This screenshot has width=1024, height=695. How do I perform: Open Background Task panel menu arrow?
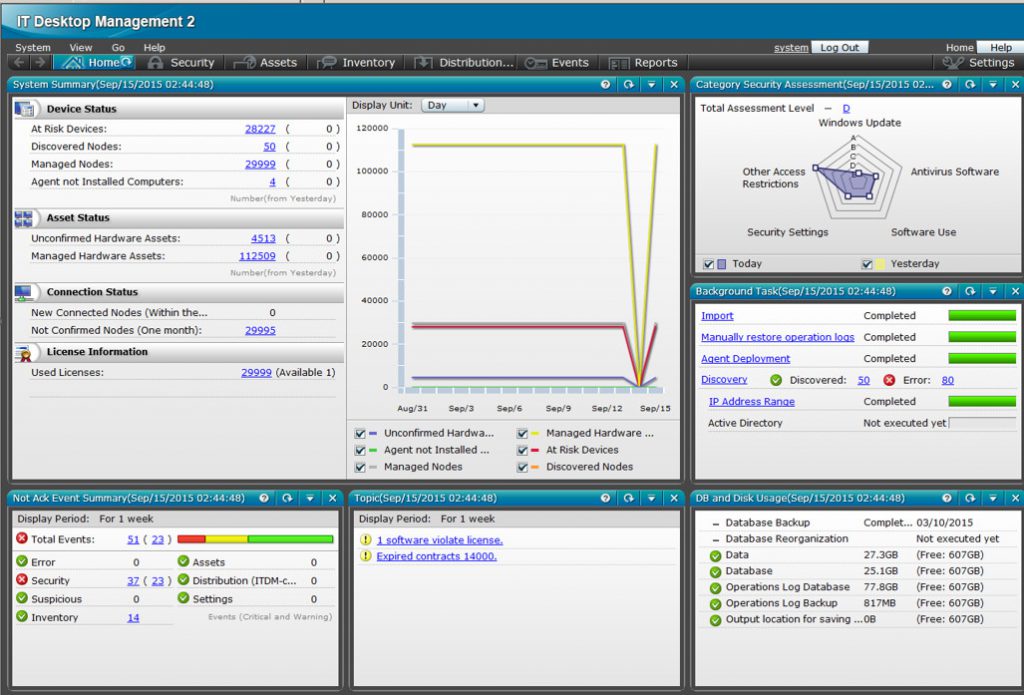coord(993,291)
